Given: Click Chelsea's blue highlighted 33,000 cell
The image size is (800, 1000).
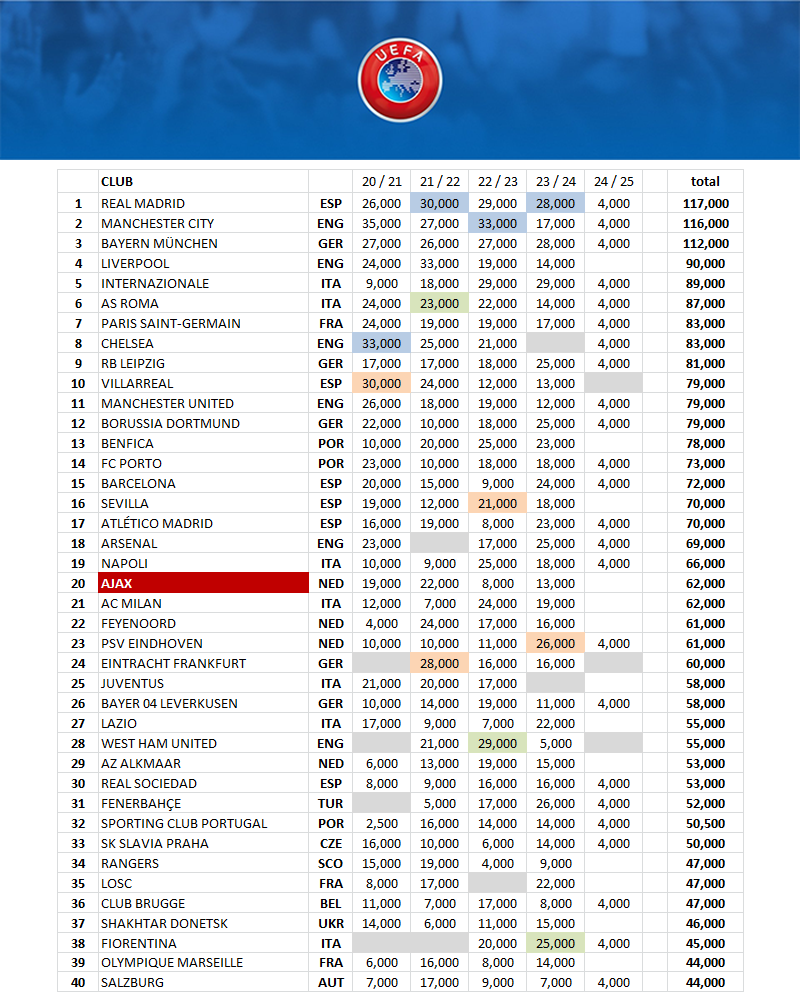Looking at the screenshot, I should click(x=381, y=343).
